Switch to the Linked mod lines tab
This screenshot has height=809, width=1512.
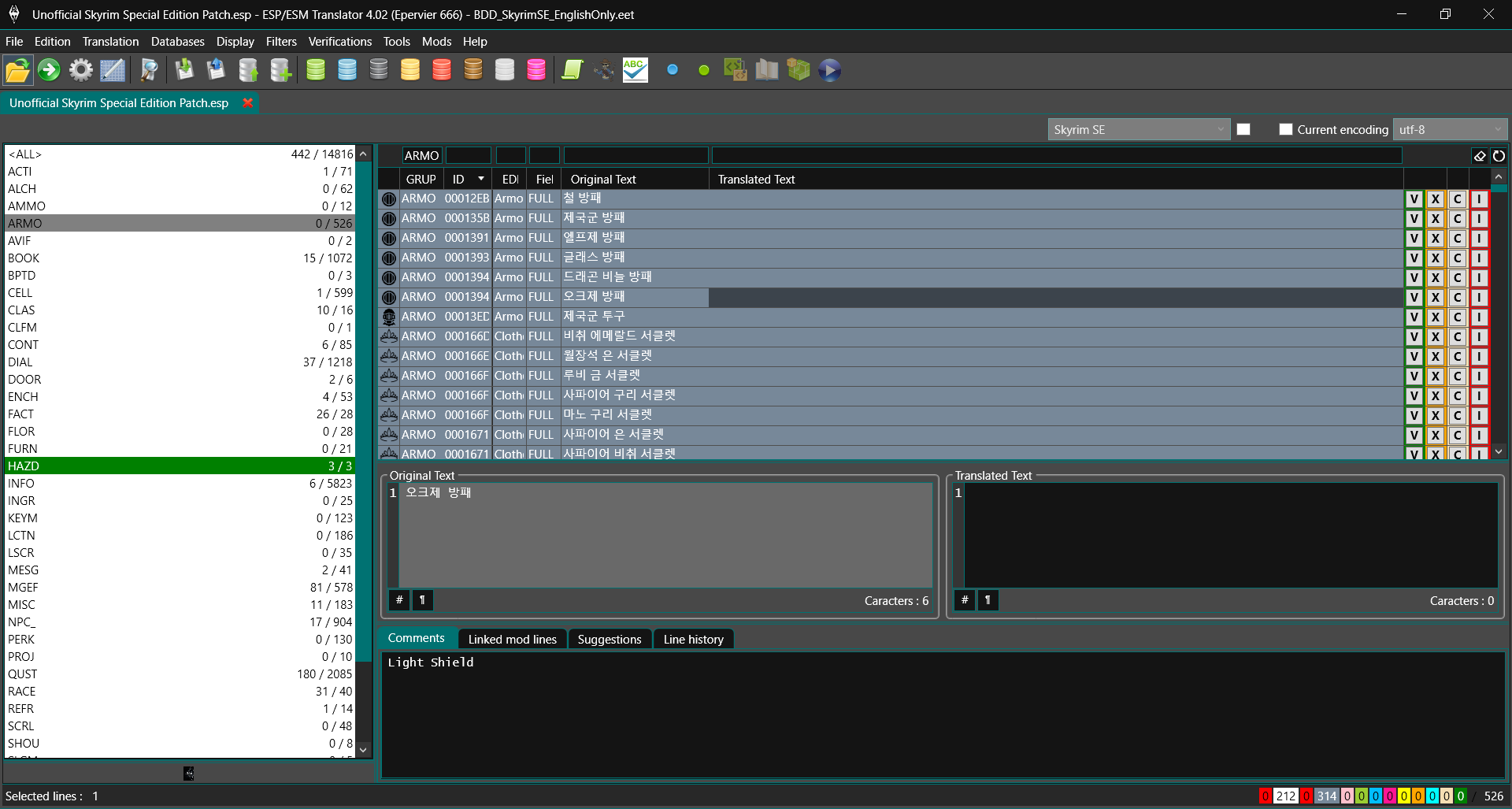512,639
